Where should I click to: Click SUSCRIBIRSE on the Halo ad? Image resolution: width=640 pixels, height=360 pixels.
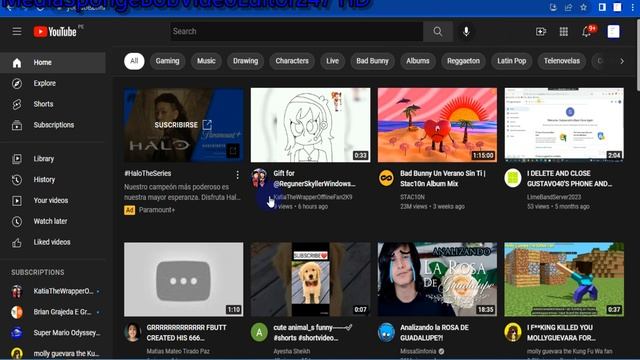[x=183, y=125]
